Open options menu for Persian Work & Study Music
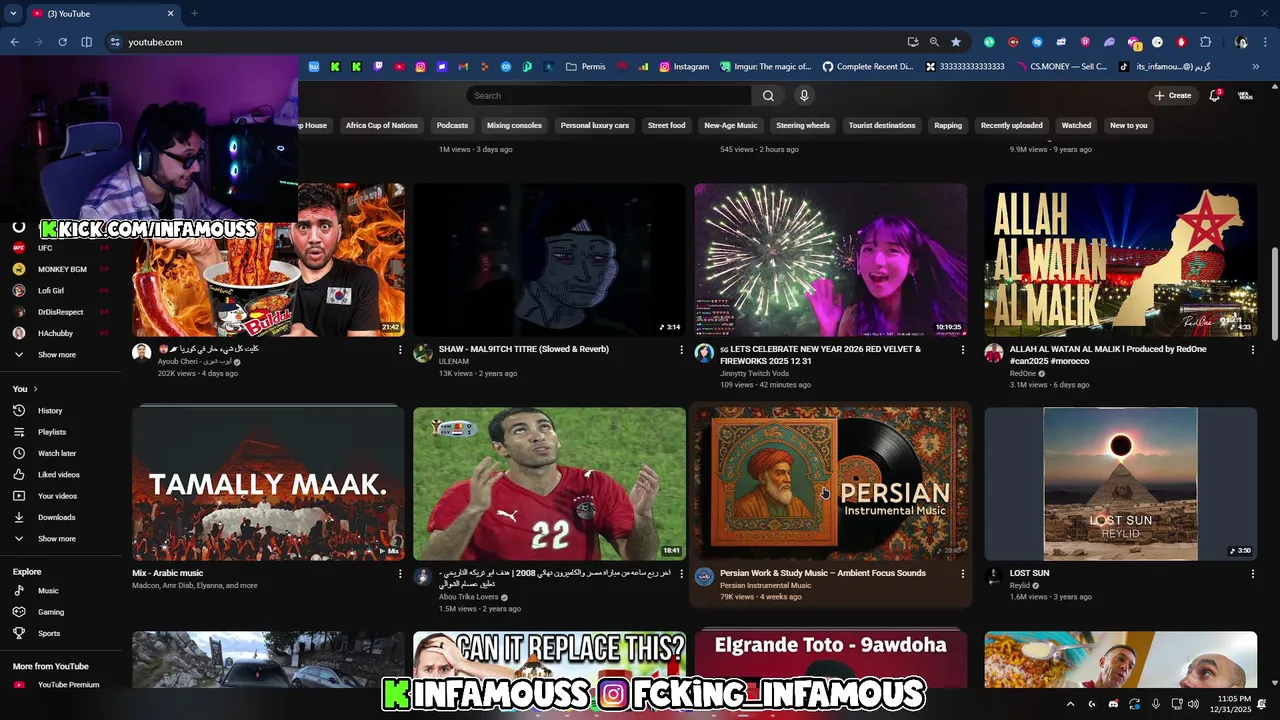The image size is (1280, 720). pos(963,575)
